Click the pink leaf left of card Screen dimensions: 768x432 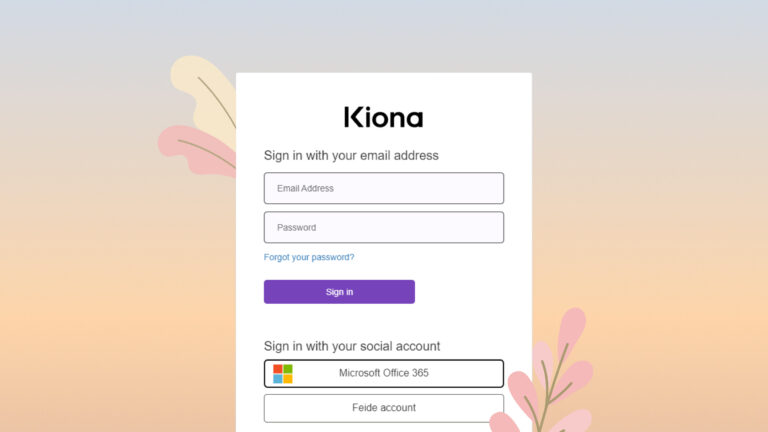click(197, 150)
